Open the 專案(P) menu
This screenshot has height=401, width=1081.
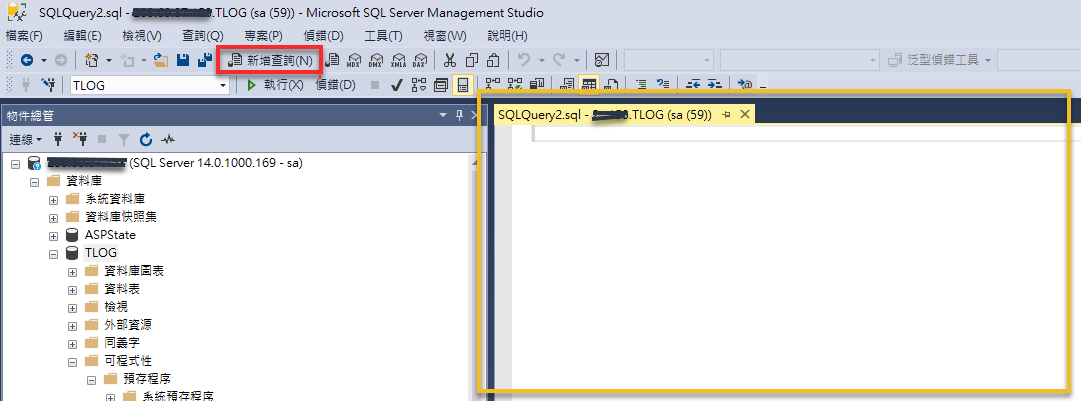point(263,36)
